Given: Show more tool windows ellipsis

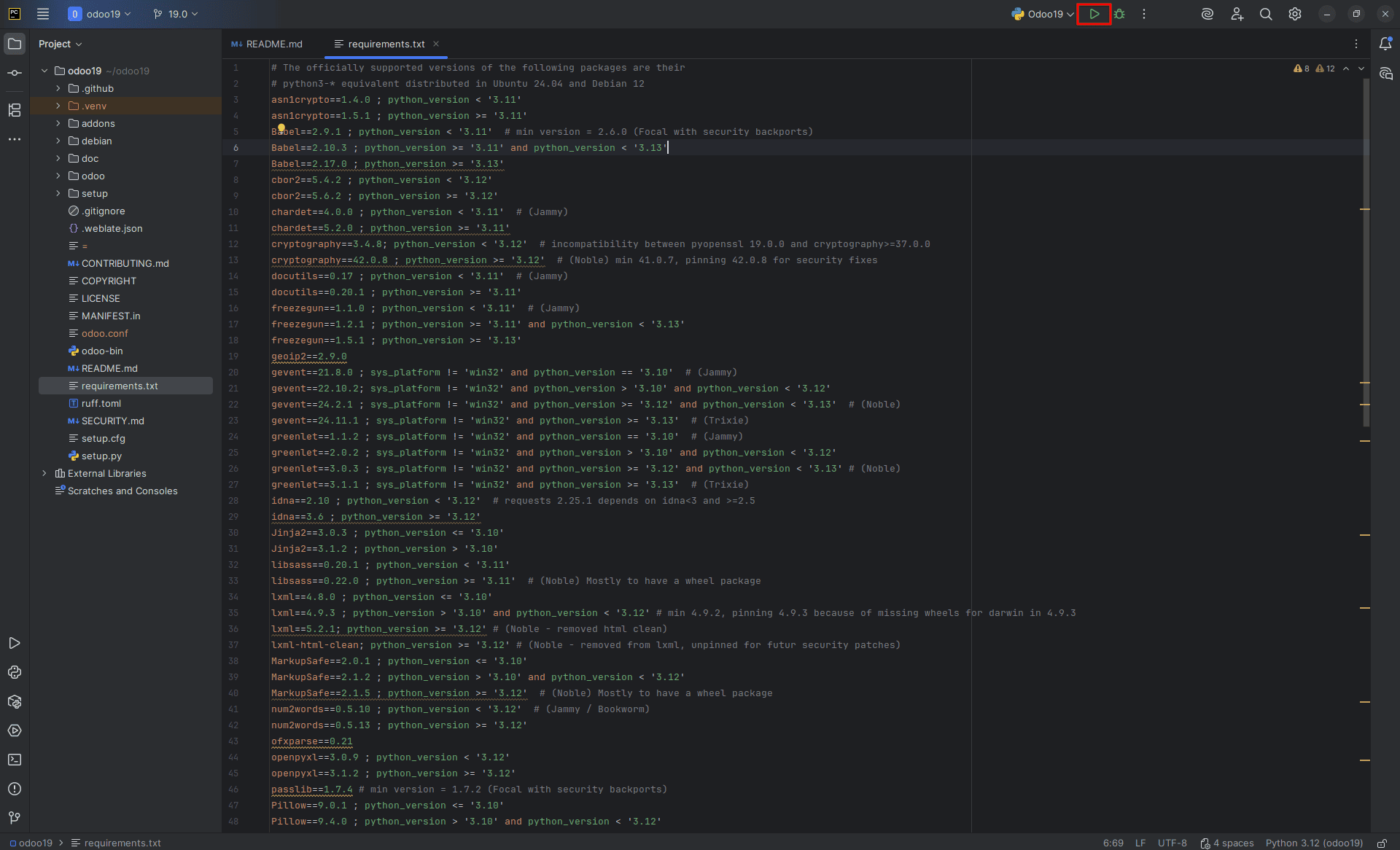Looking at the screenshot, I should (x=15, y=139).
